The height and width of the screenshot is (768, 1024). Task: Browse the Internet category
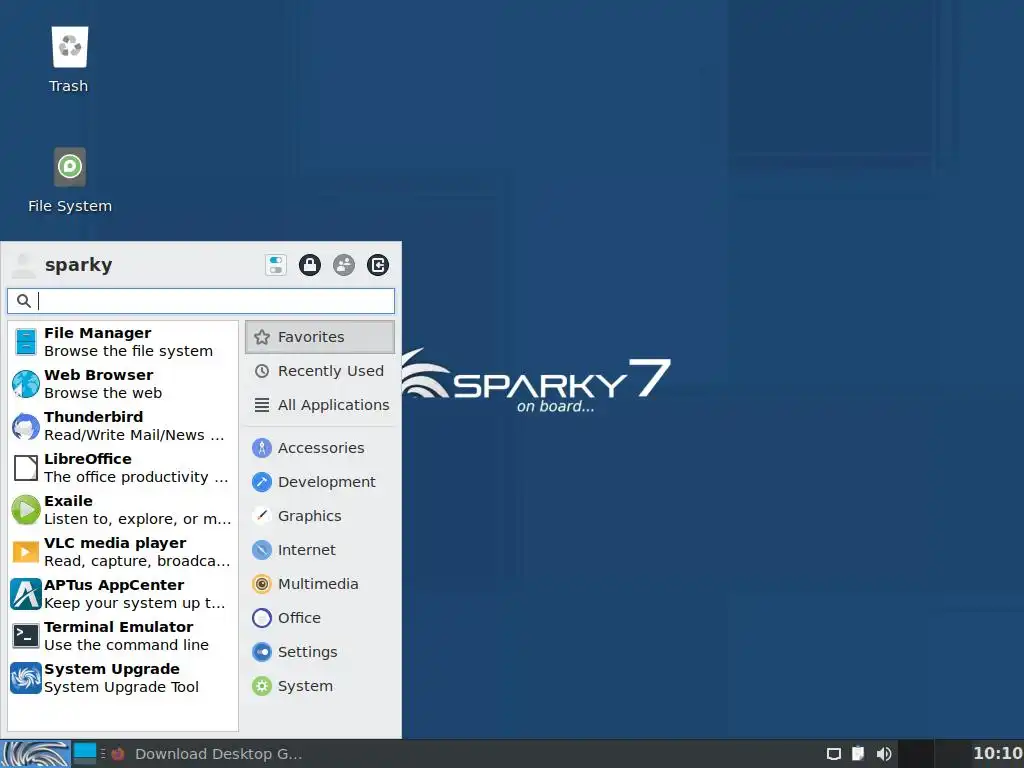point(320,550)
